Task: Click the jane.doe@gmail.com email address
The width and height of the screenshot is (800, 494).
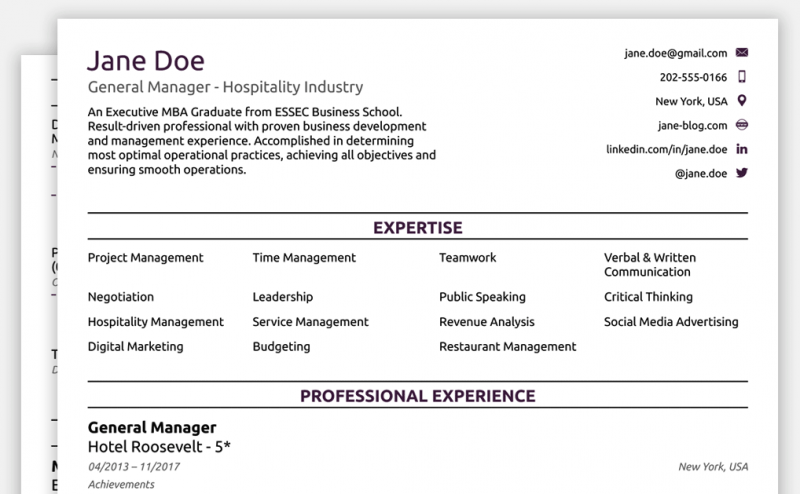Action: (x=676, y=54)
